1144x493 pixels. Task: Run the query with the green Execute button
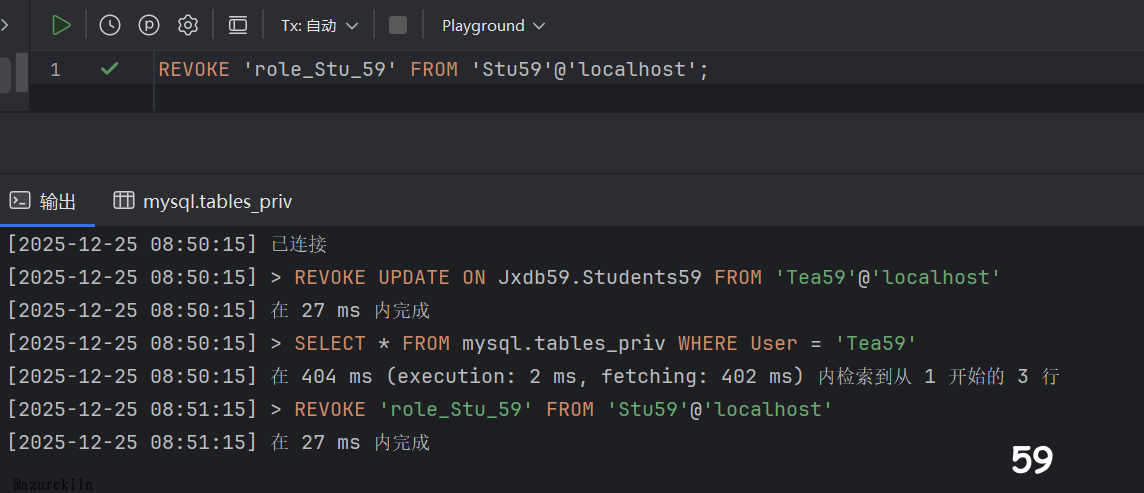click(61, 25)
